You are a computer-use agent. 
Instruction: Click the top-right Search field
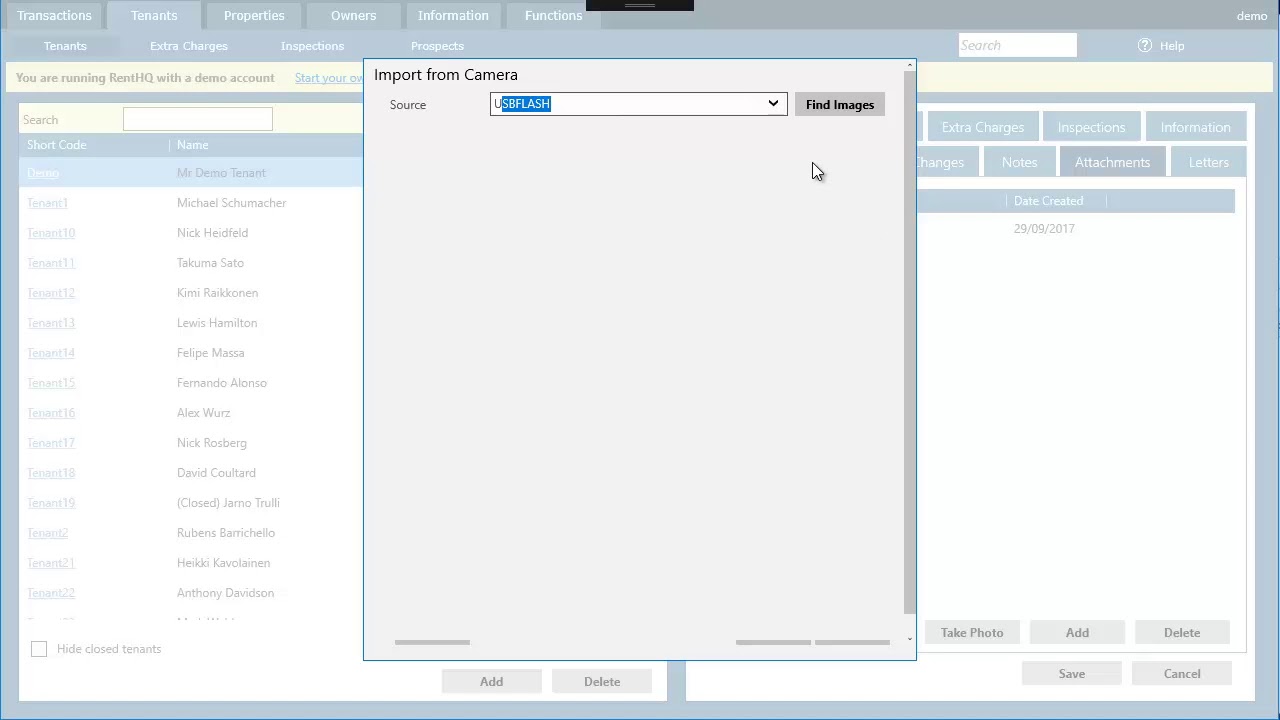pos(1017,45)
